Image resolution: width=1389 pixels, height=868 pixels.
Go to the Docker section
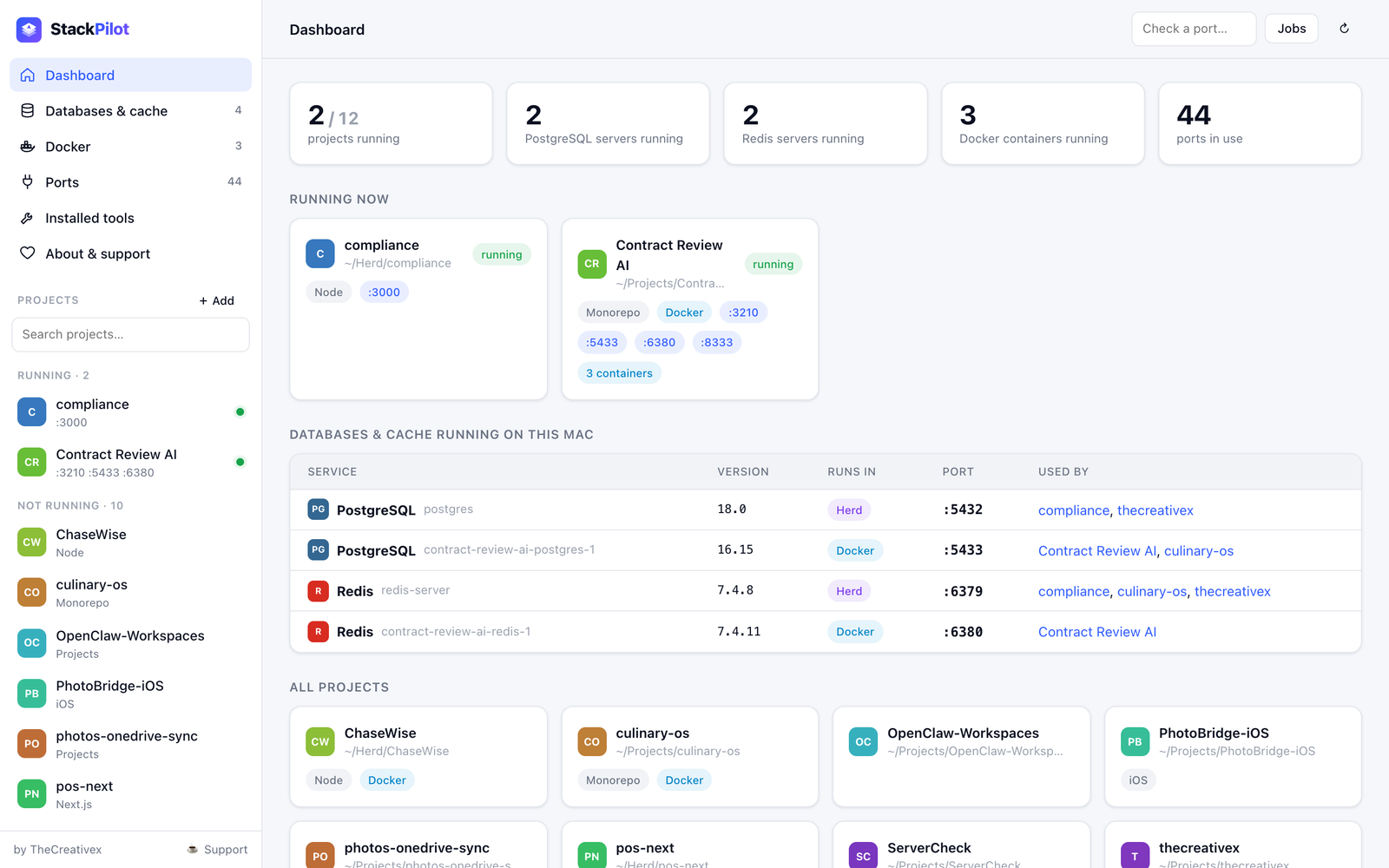coord(130,147)
